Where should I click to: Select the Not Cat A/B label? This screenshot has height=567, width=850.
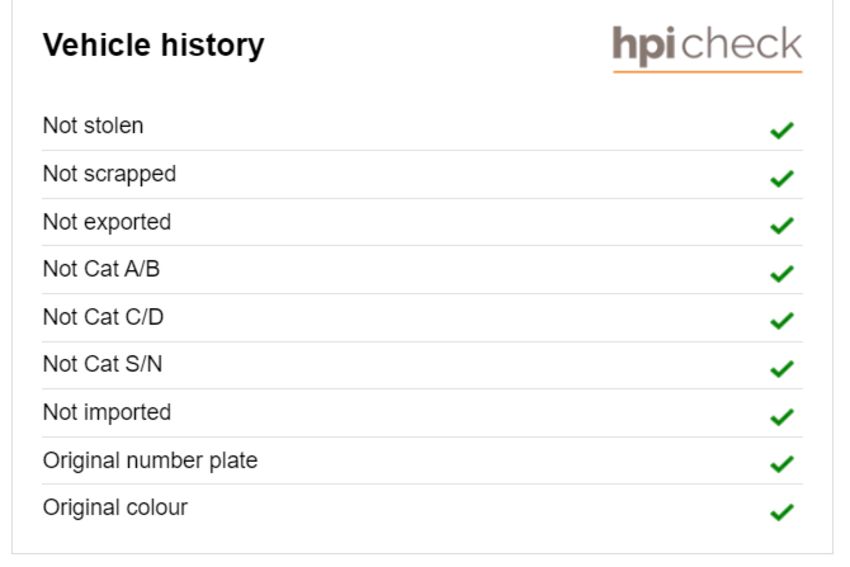pos(101,269)
